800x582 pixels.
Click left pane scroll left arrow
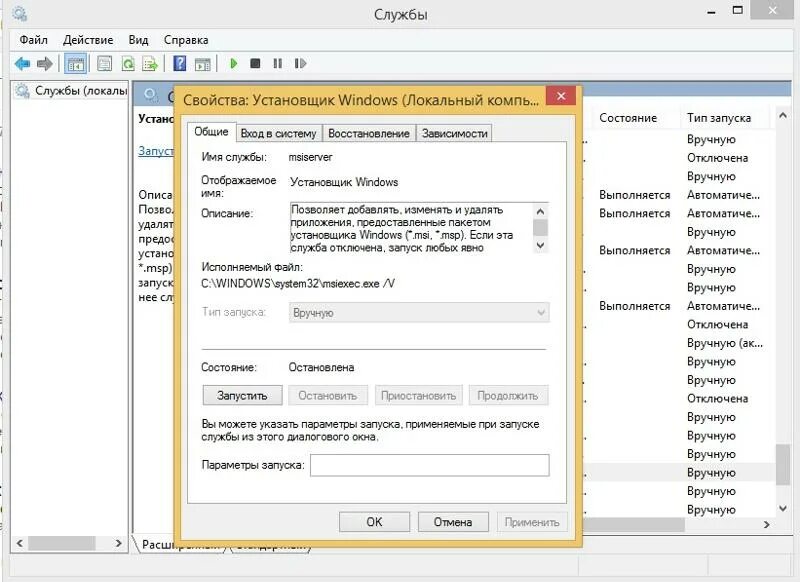(x=19, y=543)
